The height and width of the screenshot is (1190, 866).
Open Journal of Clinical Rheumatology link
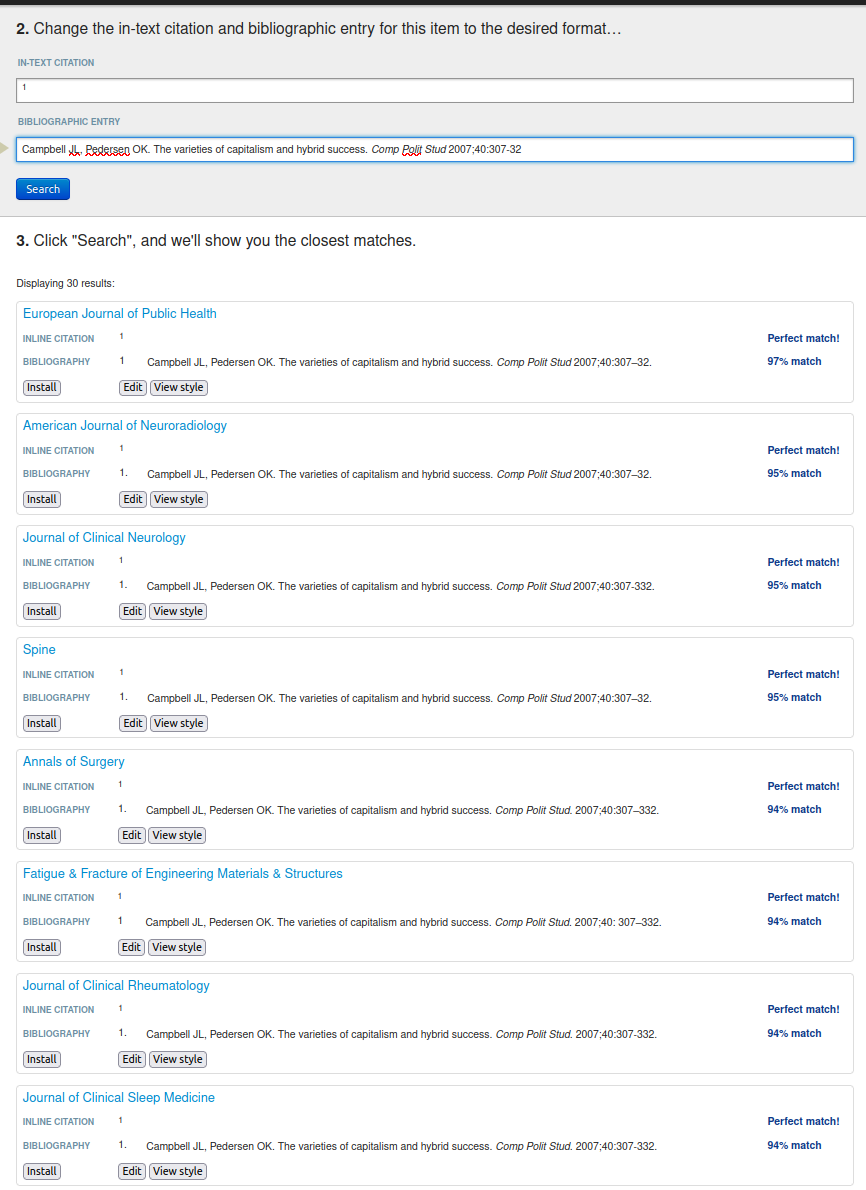[116, 985]
